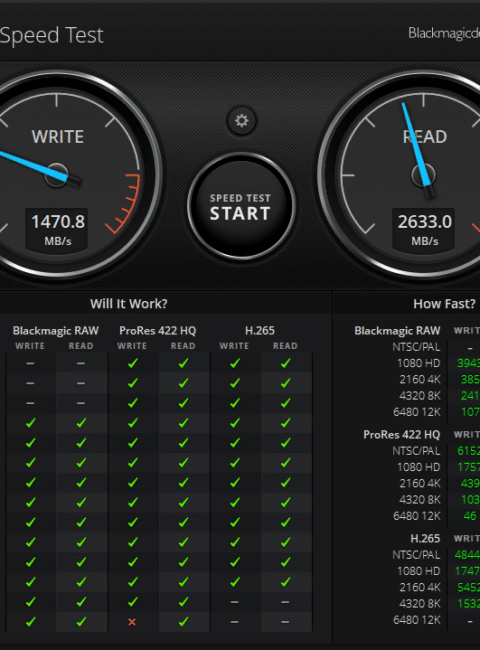480x650 pixels.
Task: Click 2160 4K row under H.265 in How Fast
Action: 419,587
